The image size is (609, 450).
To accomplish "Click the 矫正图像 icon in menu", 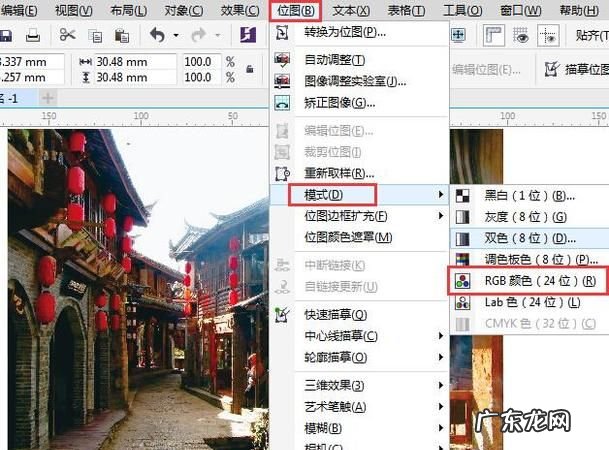I will pos(282,103).
